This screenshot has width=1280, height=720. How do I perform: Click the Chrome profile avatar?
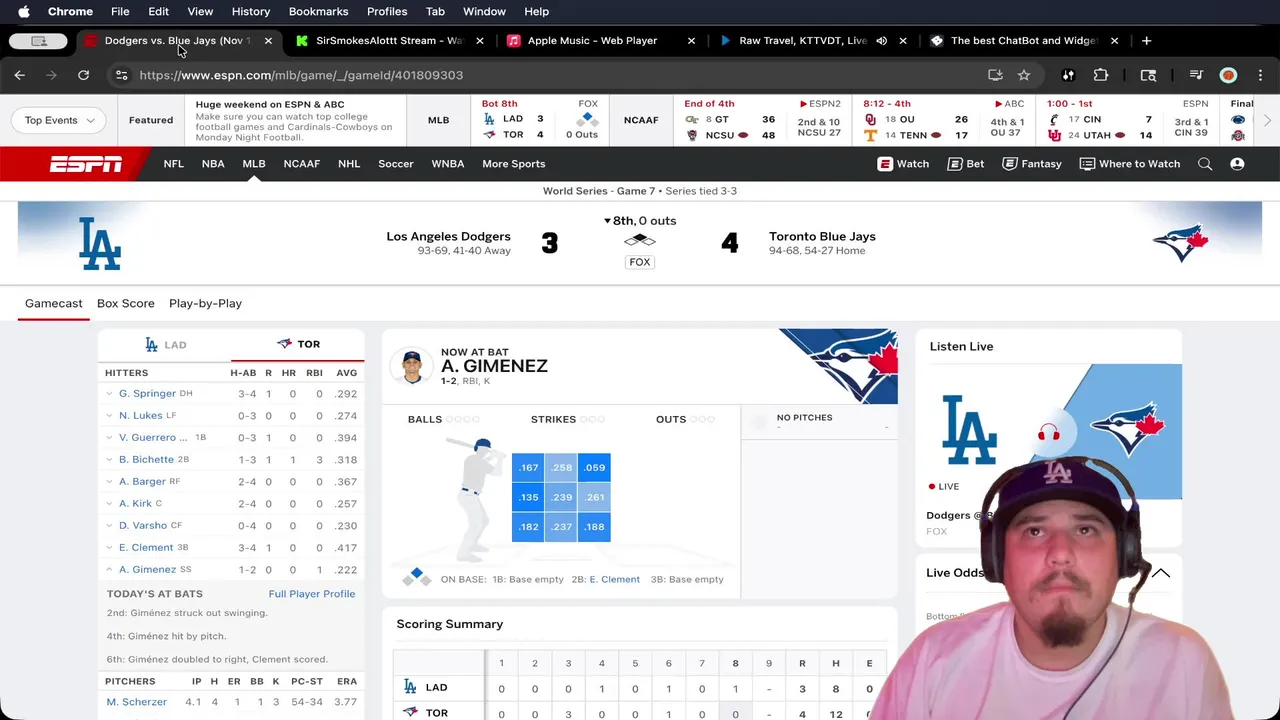[x=1228, y=75]
